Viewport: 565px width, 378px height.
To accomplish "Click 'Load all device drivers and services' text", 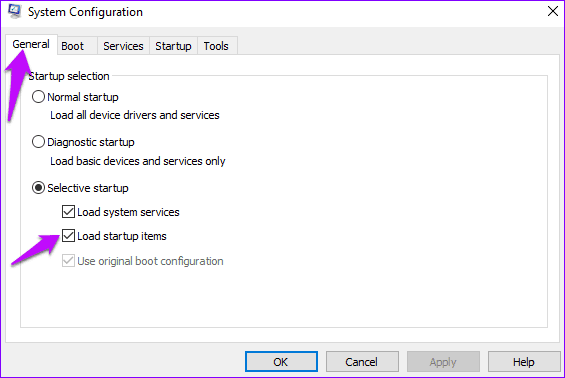I will tap(135, 115).
